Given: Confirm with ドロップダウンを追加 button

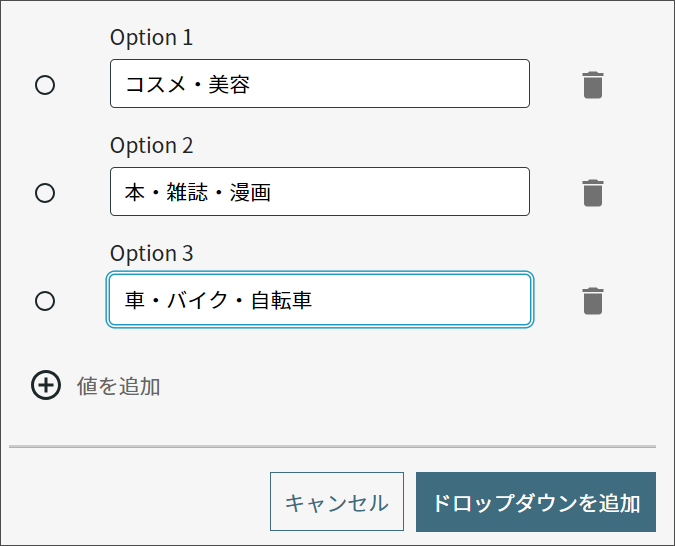Looking at the screenshot, I should (x=536, y=502).
